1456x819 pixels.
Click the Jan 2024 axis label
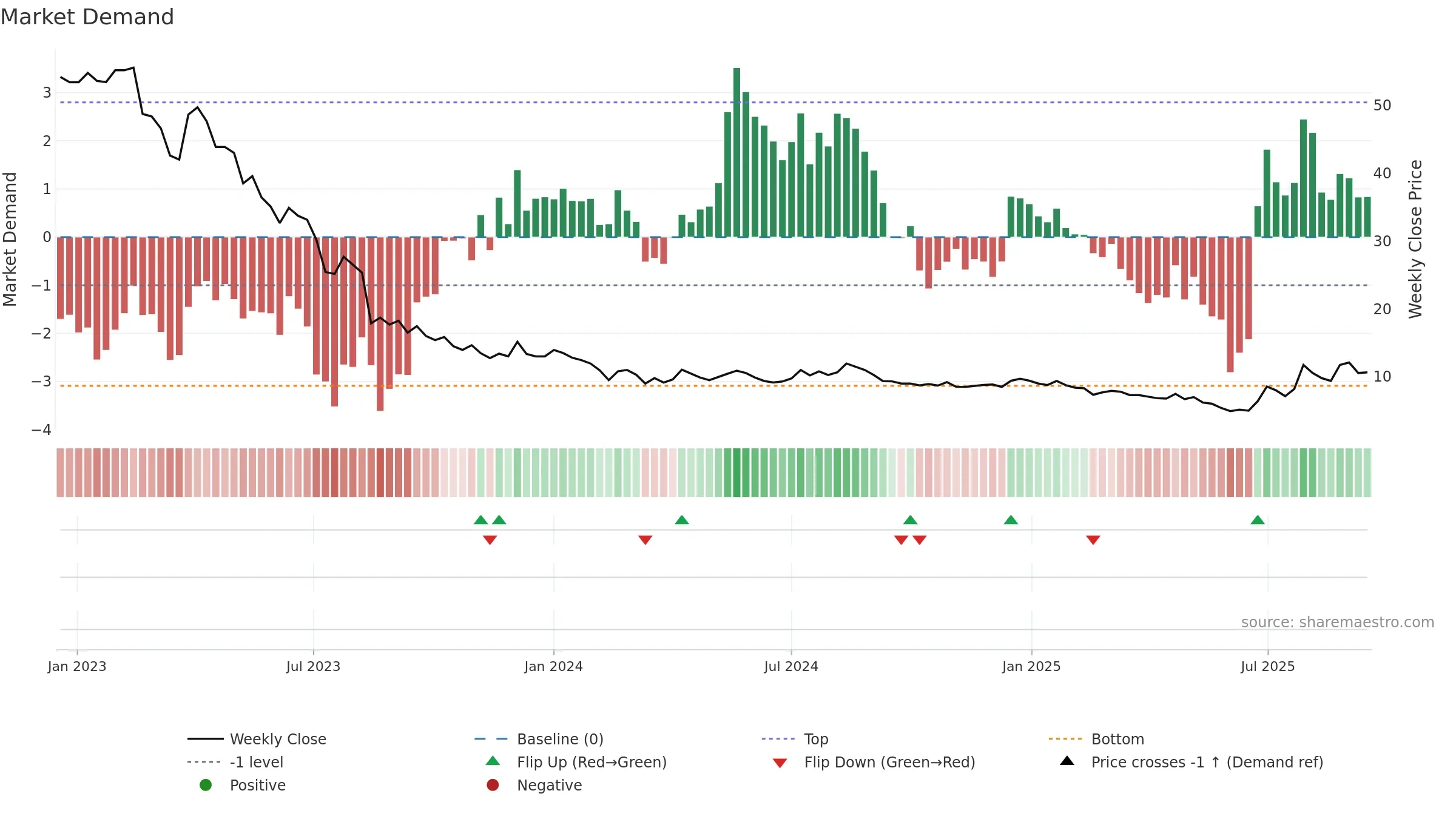[x=553, y=667]
